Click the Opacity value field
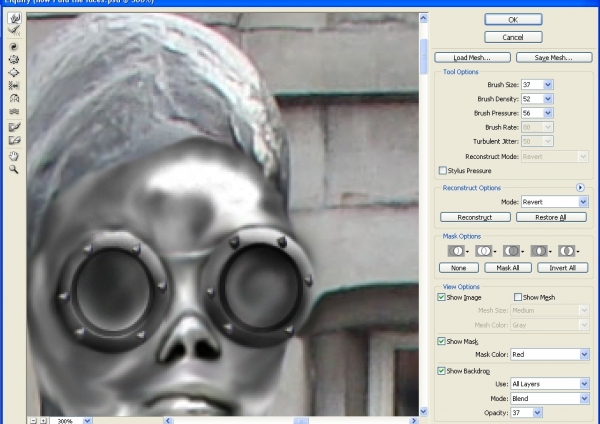Image resolution: width=600 pixels, height=424 pixels. tap(522, 413)
